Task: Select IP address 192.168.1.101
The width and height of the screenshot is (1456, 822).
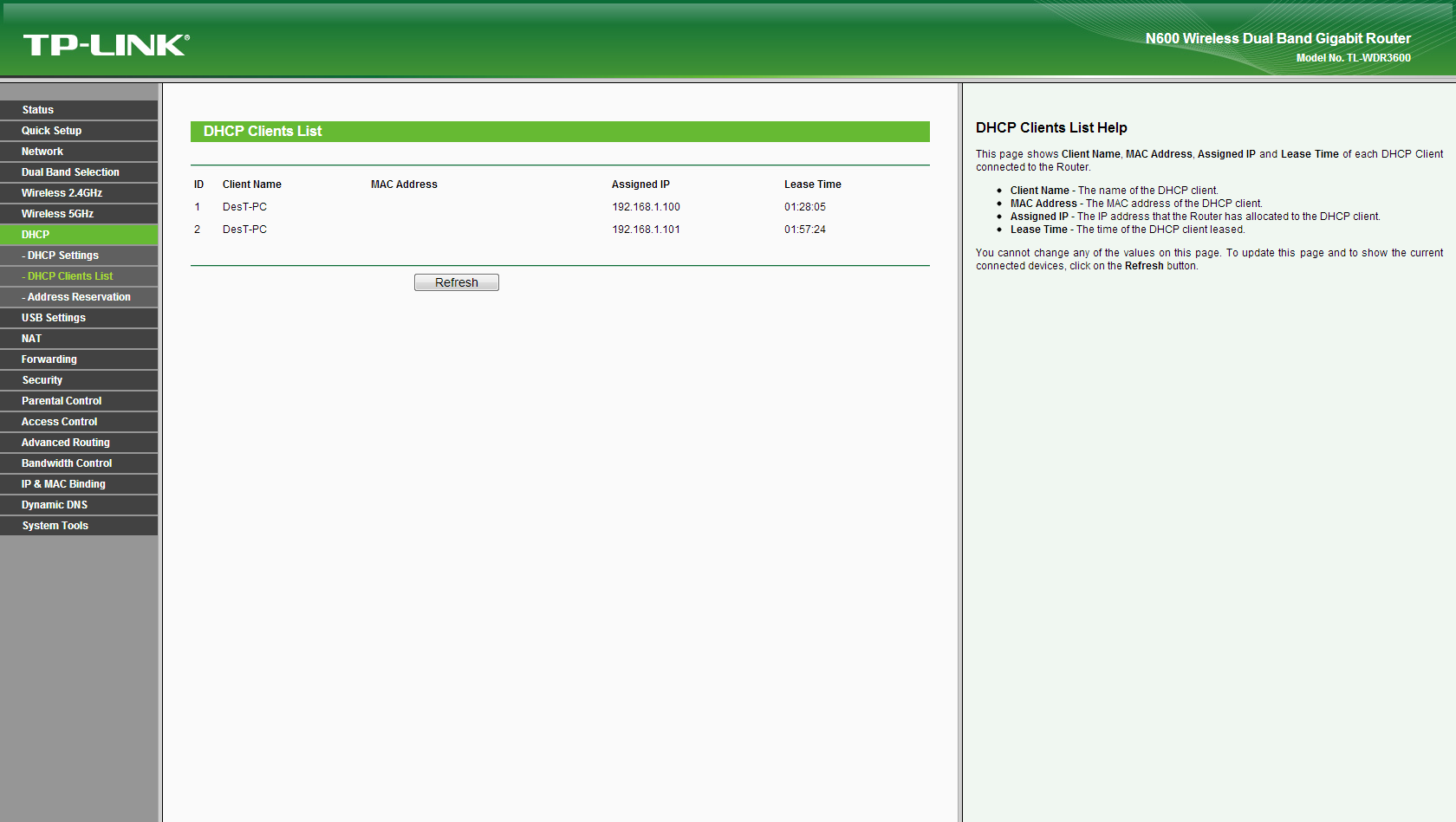Action: [x=646, y=230]
